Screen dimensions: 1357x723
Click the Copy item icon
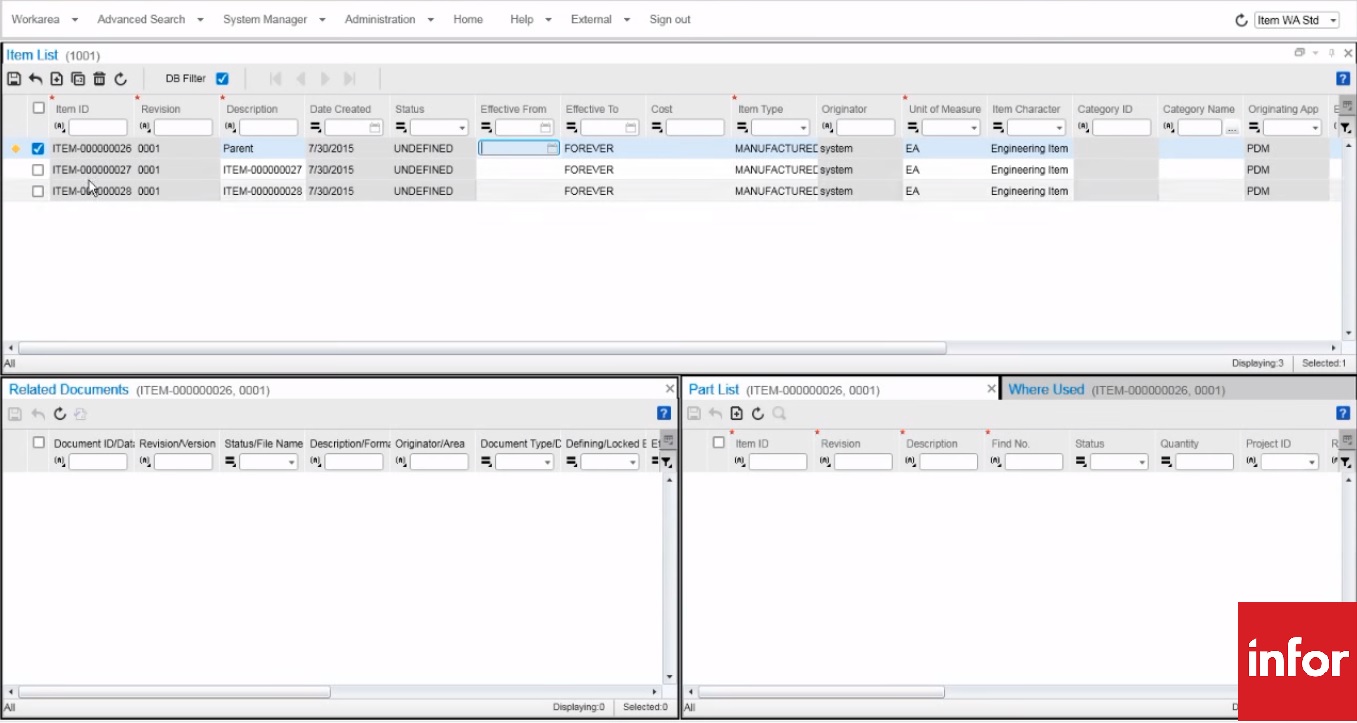click(x=78, y=78)
